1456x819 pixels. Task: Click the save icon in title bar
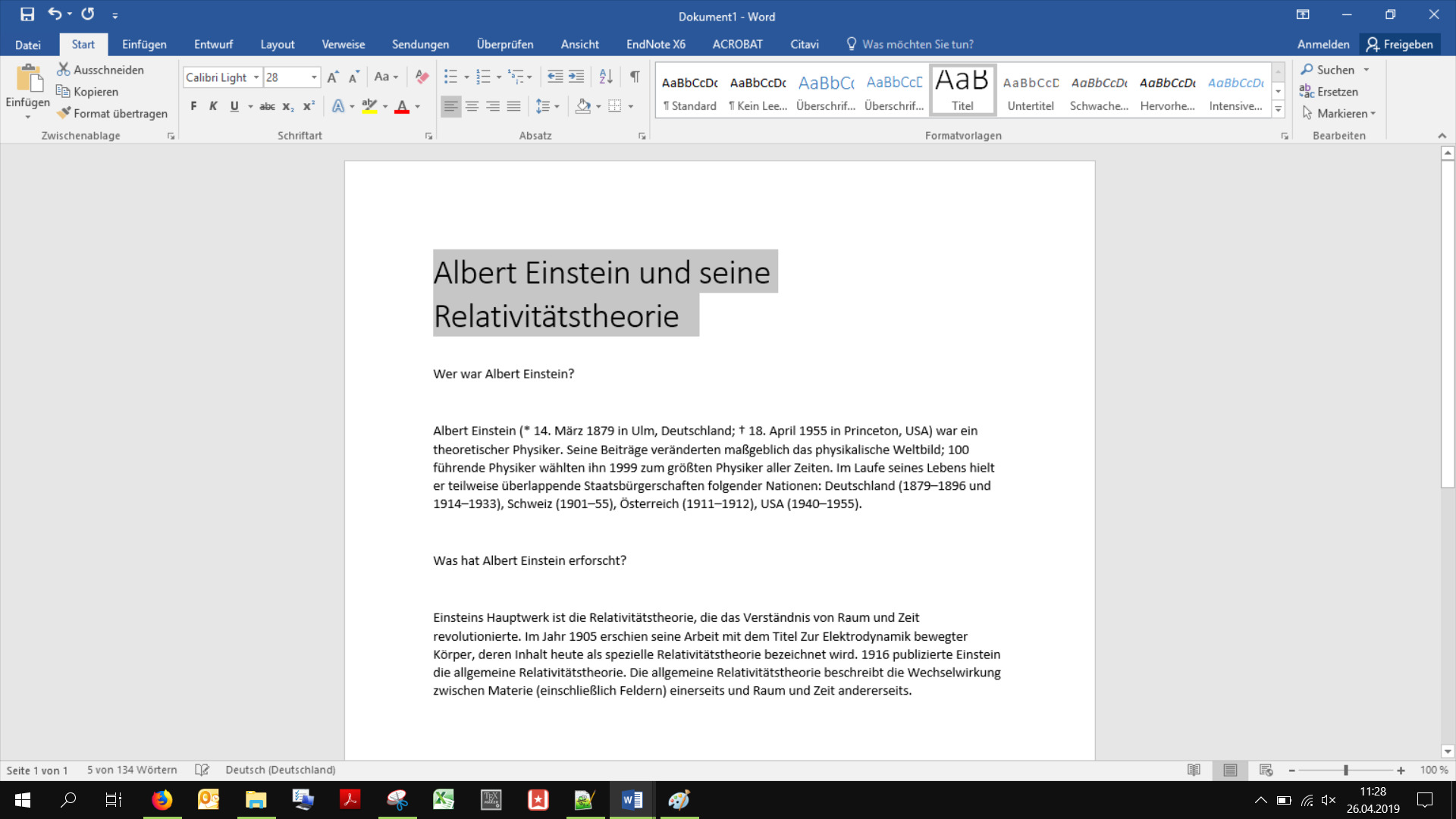pos(27,14)
